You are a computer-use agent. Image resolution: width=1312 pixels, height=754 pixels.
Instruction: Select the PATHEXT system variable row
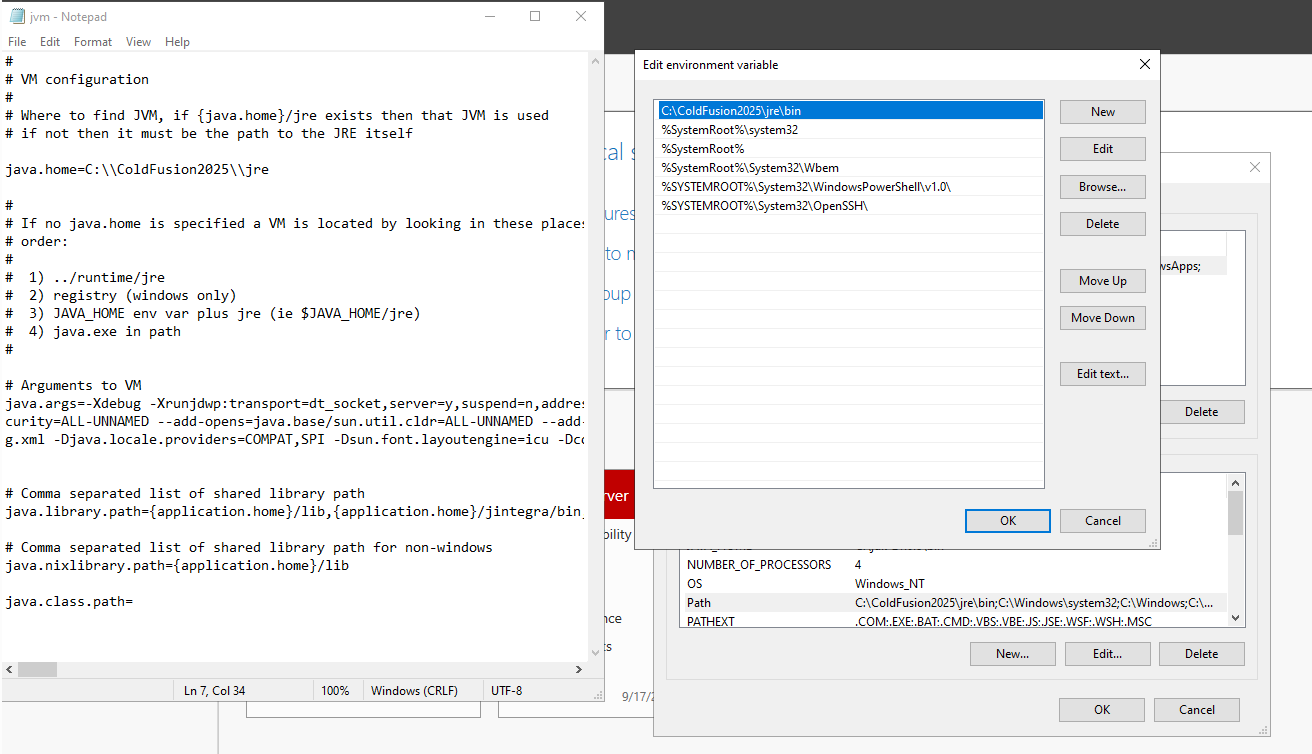953,622
